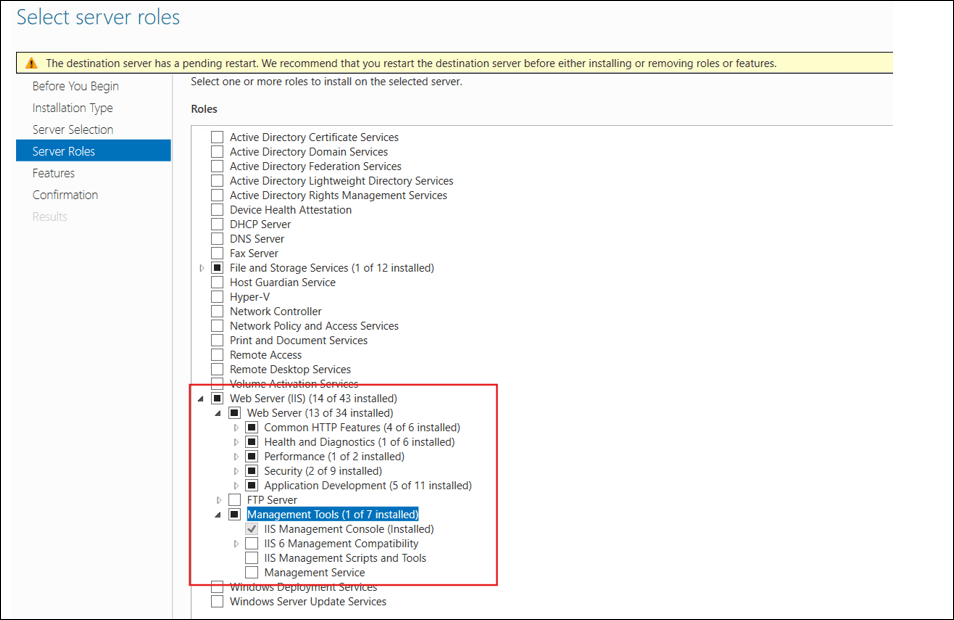Check Active Directory Rights Management Services
This screenshot has width=954, height=620.
pyautogui.click(x=217, y=195)
